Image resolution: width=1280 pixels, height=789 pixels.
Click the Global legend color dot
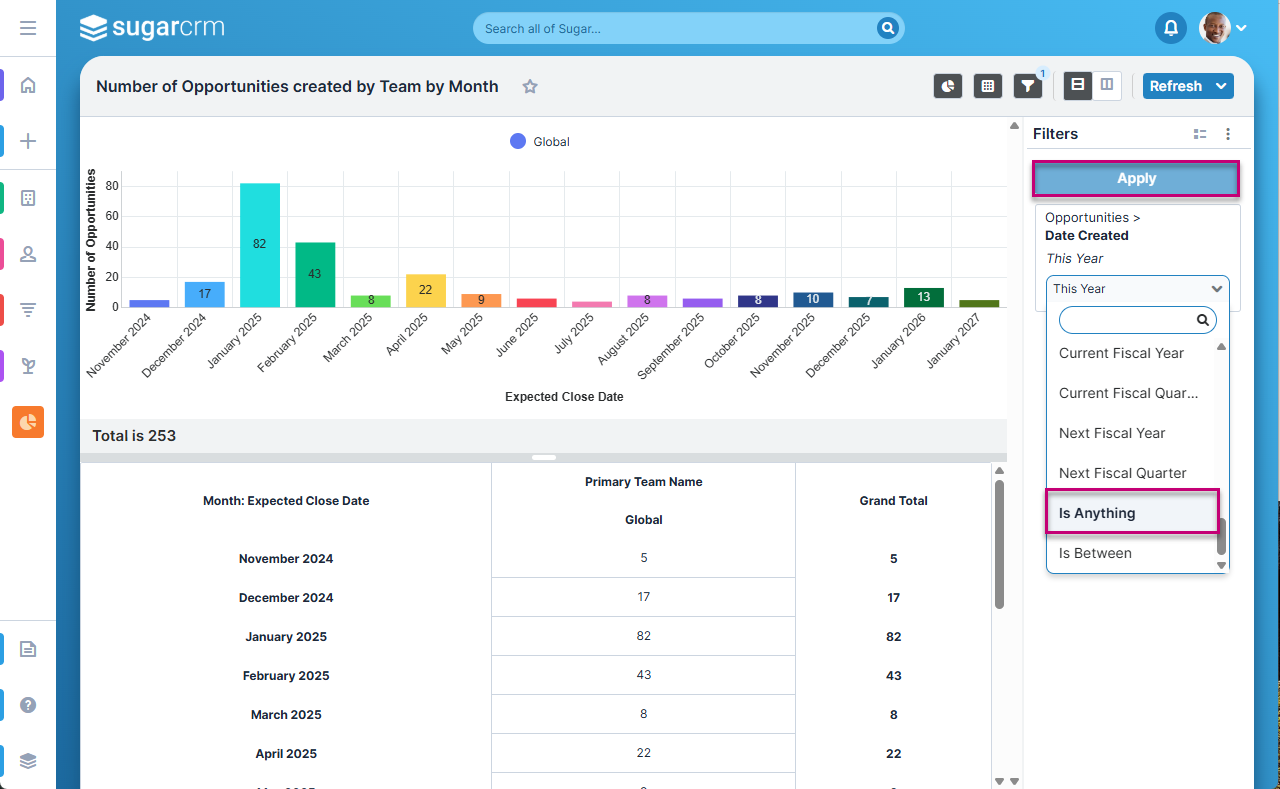[518, 142]
